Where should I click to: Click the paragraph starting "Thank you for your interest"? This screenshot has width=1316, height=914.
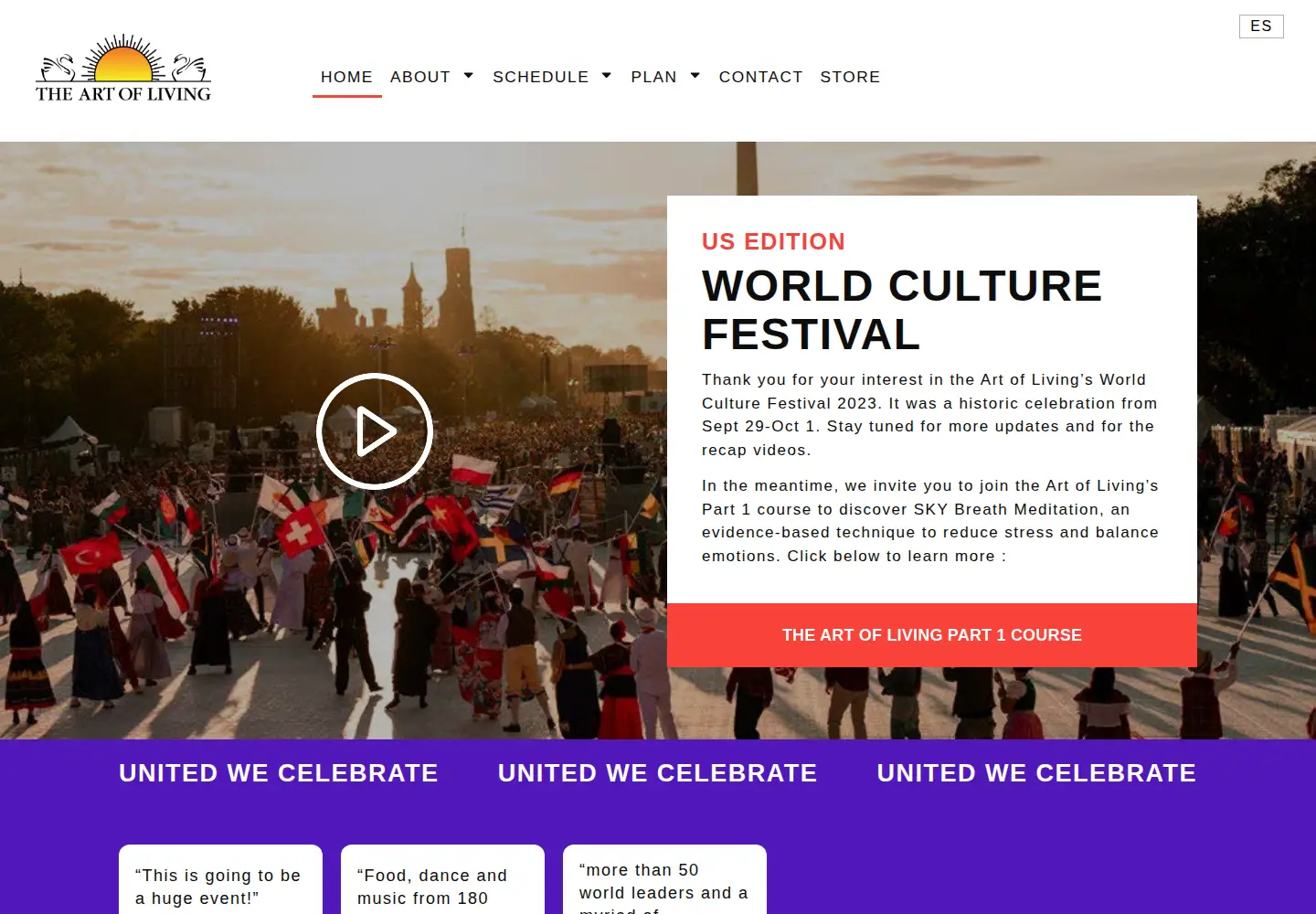click(x=931, y=415)
